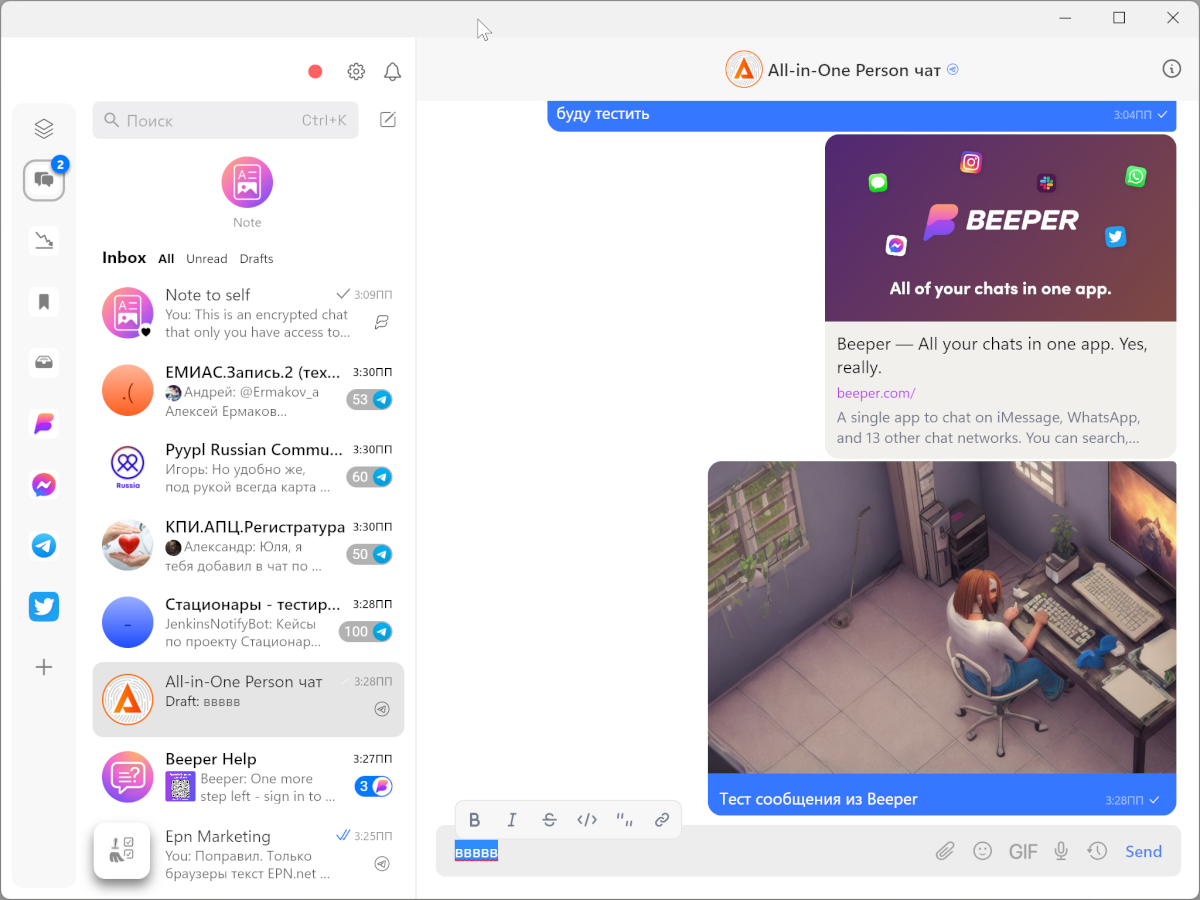The width and height of the screenshot is (1200, 900).
Task: Apply quote formatting to selection
Action: click(625, 820)
